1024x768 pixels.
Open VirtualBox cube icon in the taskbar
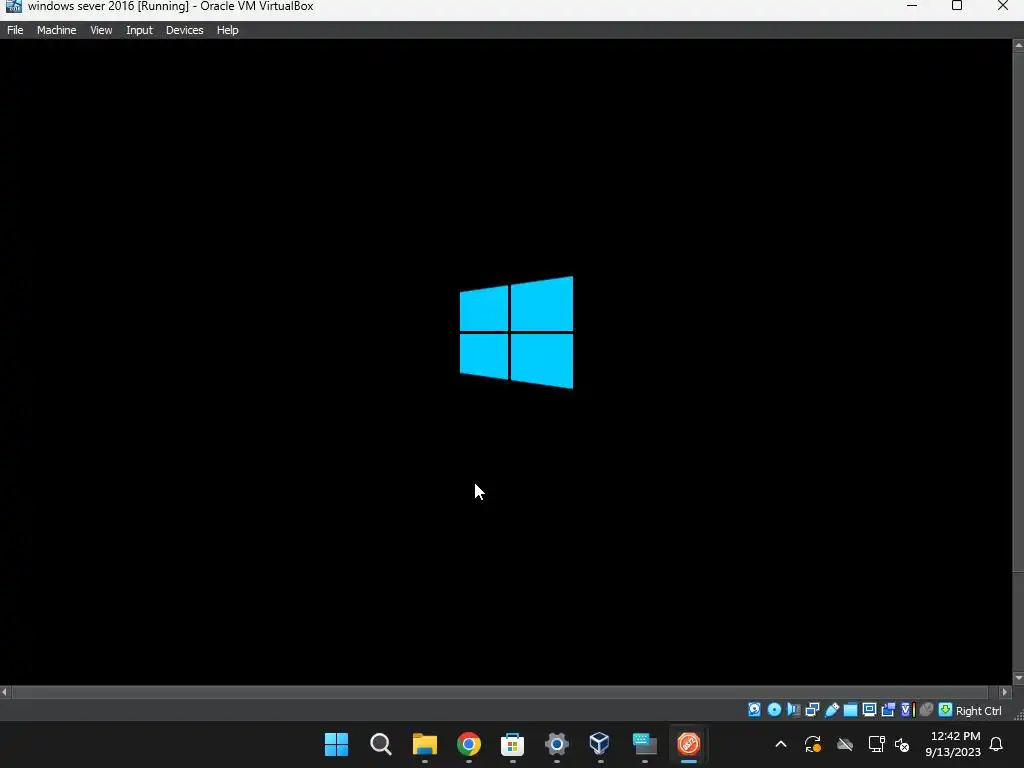coord(600,744)
